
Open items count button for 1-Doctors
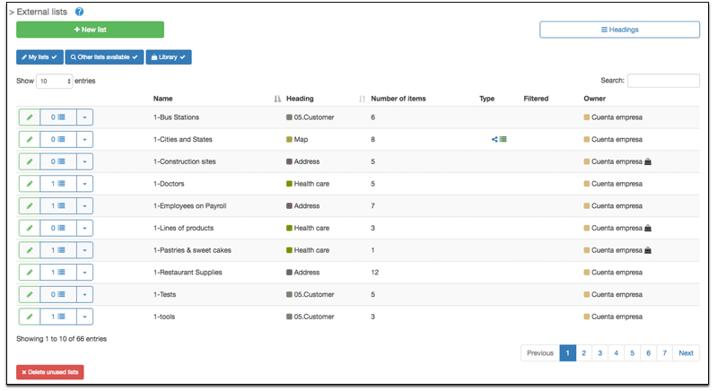[x=58, y=184]
